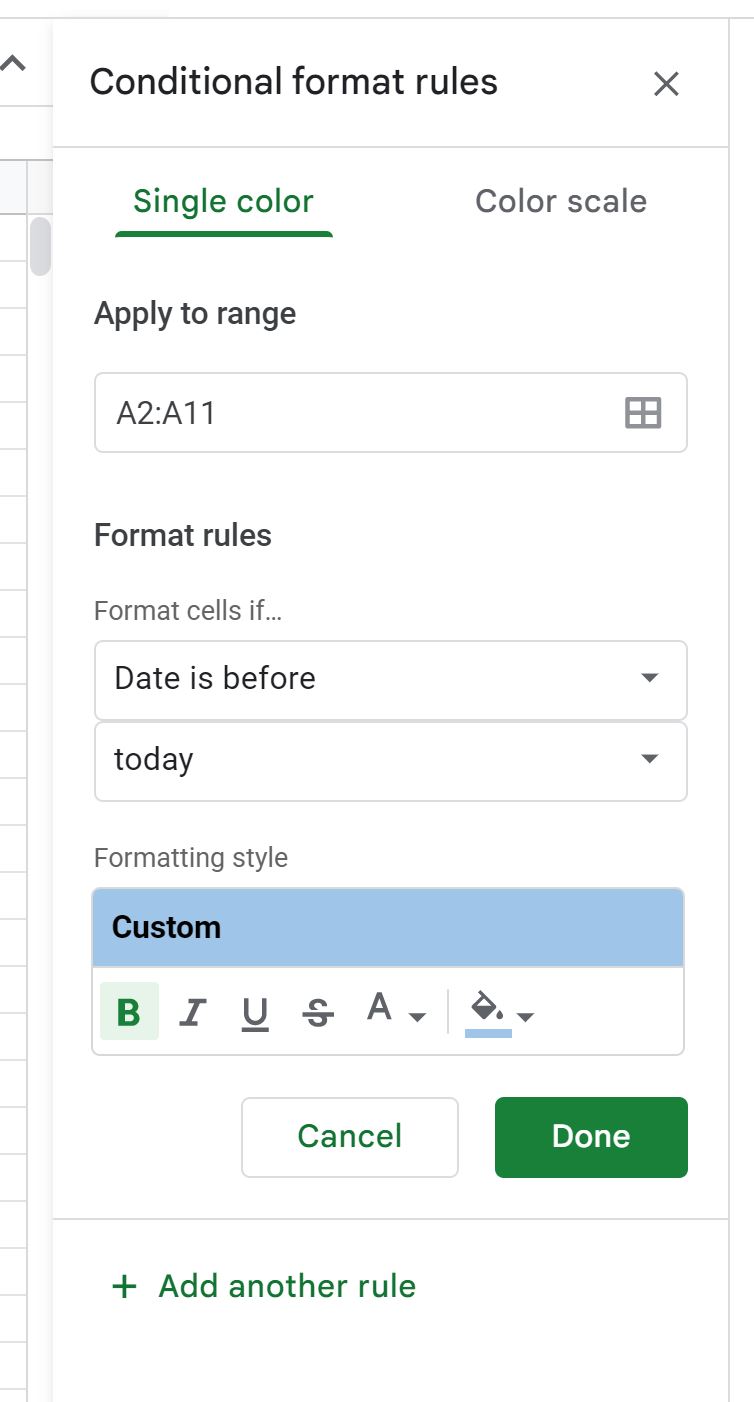Apply strikethrough formatting to the rule style

316,1013
